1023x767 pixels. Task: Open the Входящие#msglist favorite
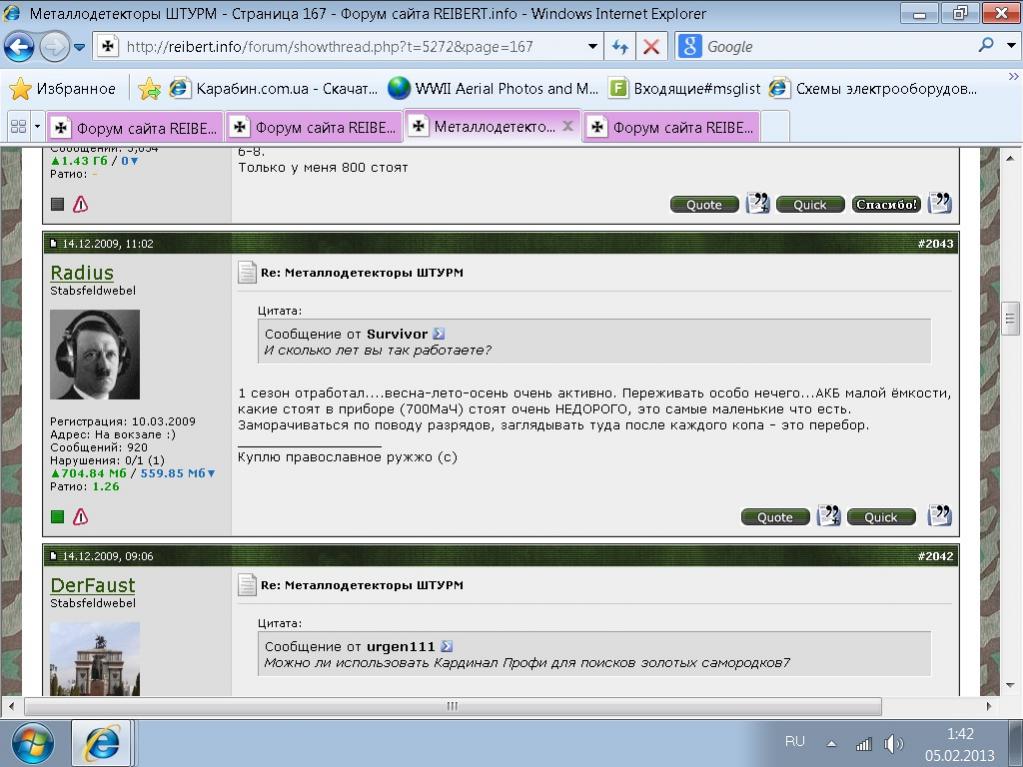tap(685, 89)
